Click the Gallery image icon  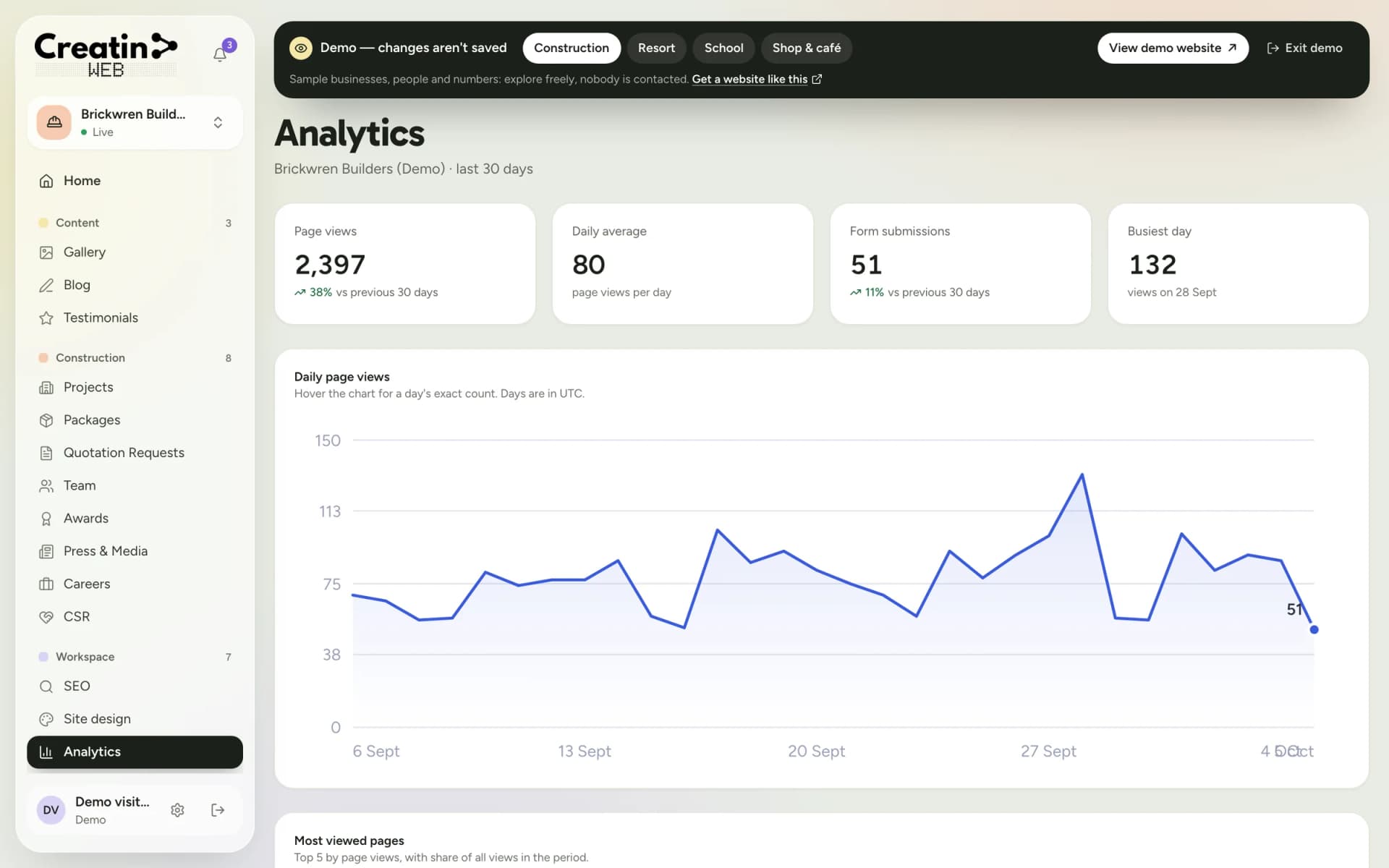tap(46, 252)
